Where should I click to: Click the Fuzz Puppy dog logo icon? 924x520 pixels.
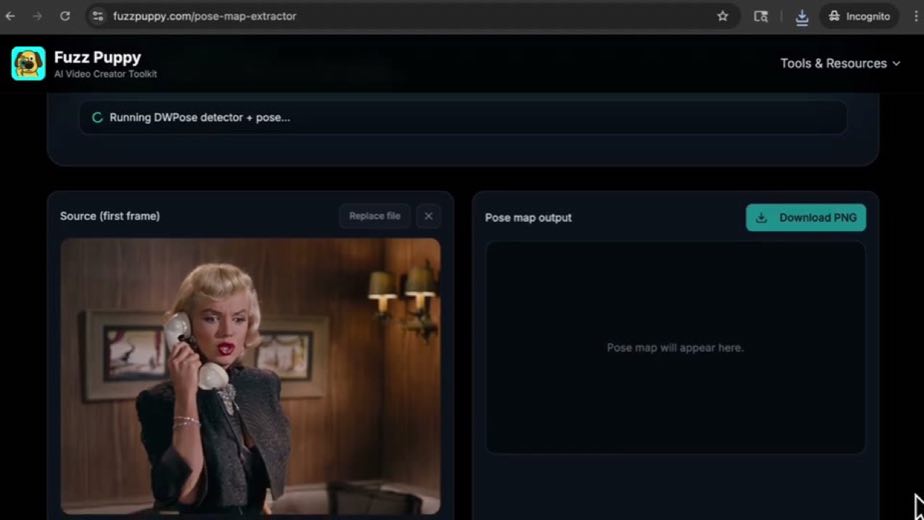click(28, 64)
